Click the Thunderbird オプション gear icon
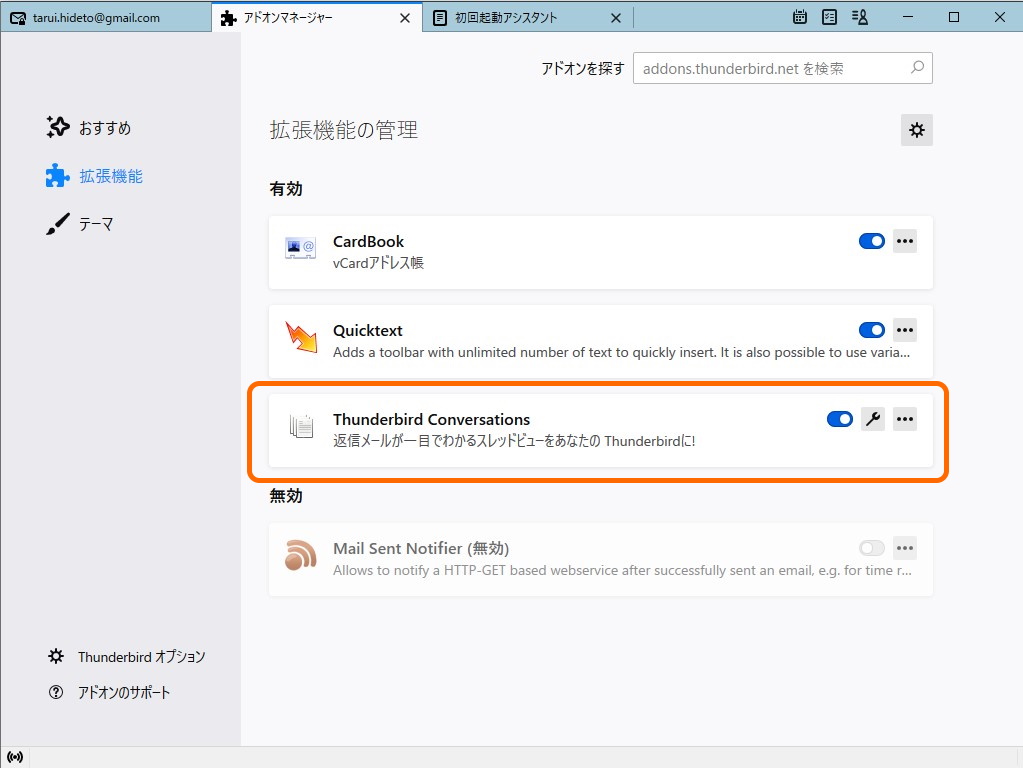Viewport: 1023px width, 768px height. (56, 656)
